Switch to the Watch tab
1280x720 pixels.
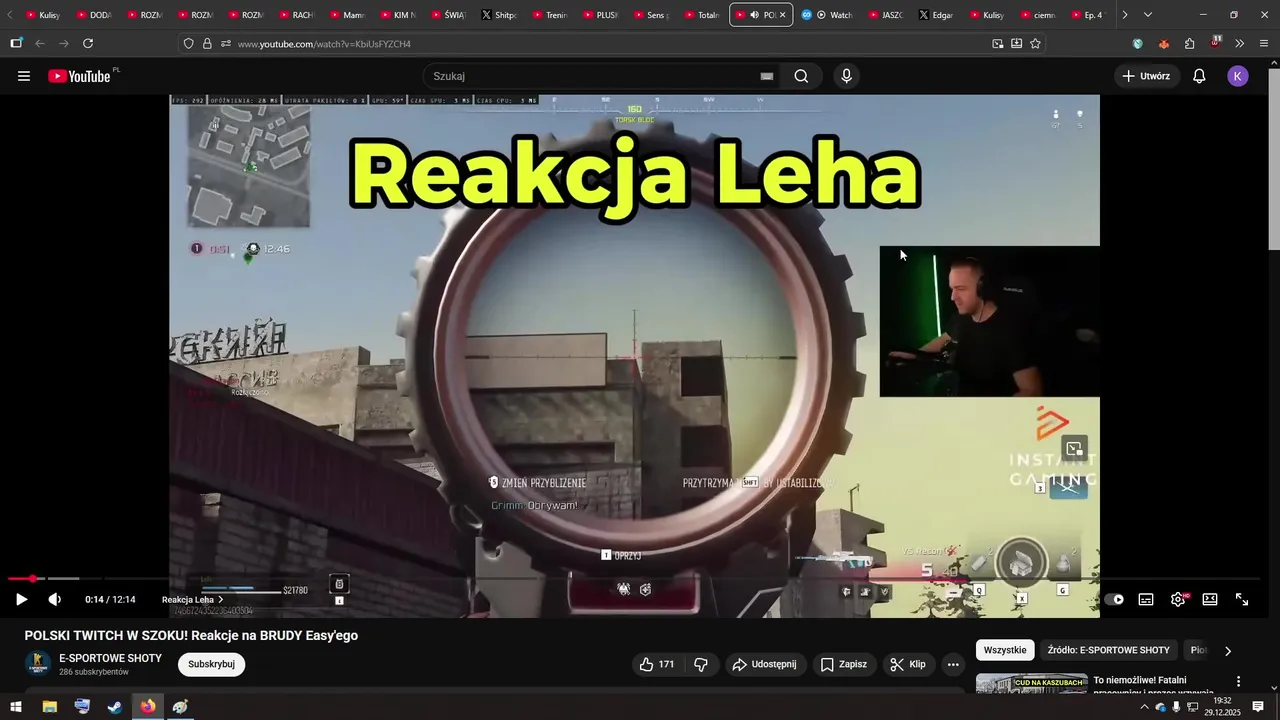click(827, 15)
